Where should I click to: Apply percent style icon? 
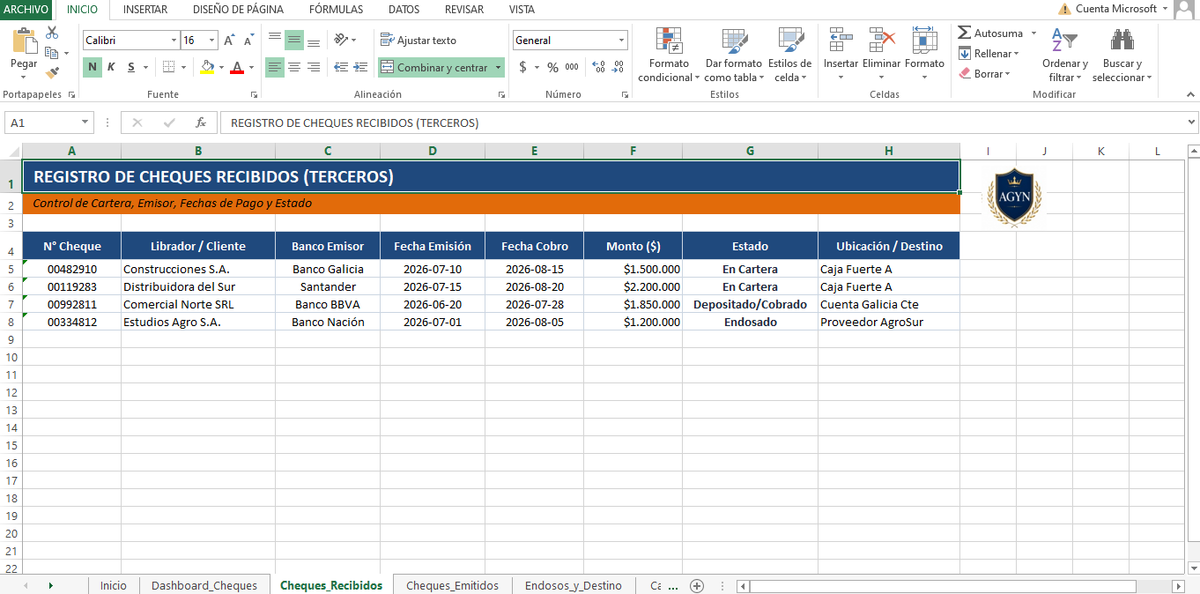552,67
